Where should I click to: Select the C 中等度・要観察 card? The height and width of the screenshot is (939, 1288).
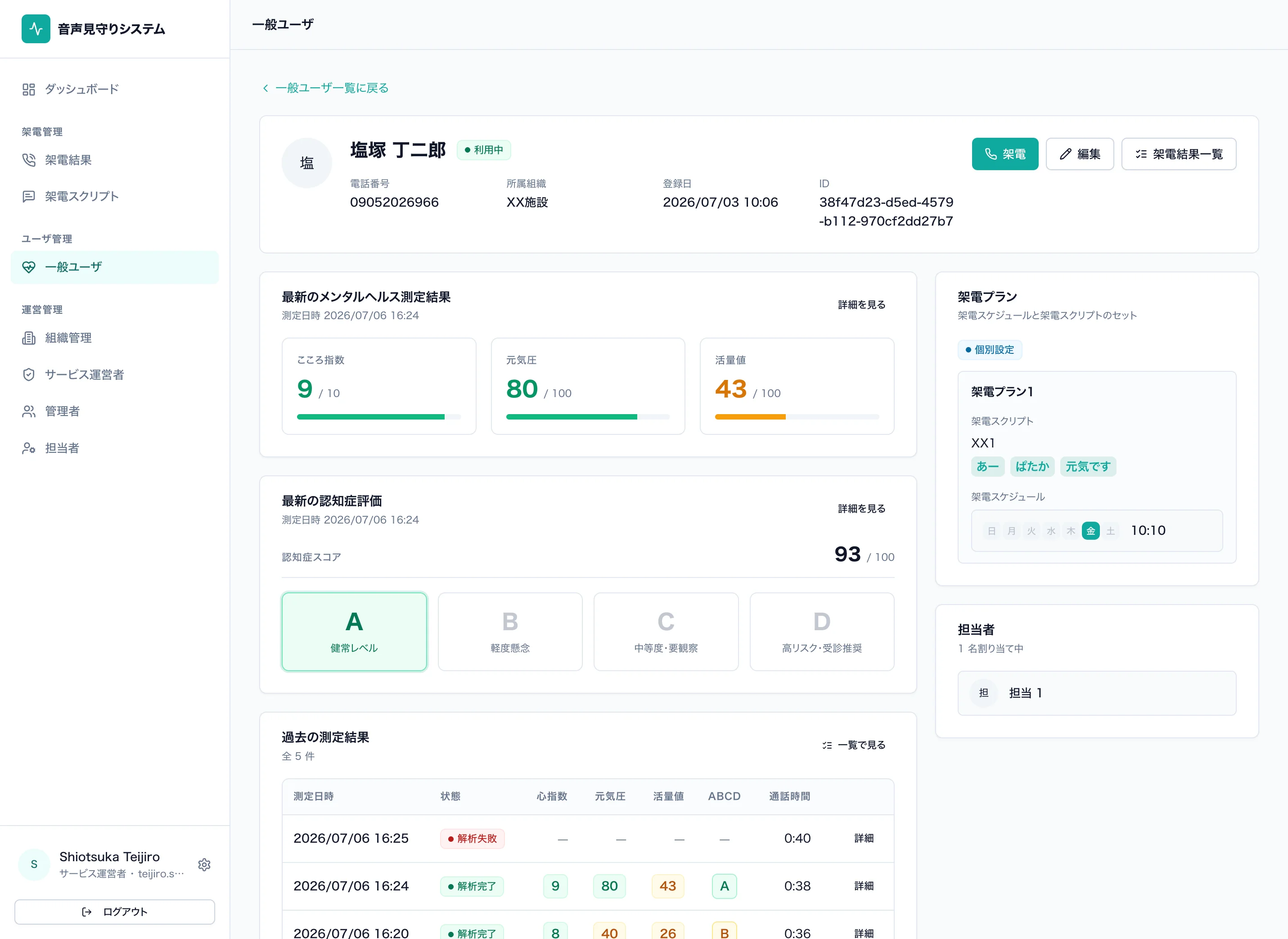pos(666,632)
